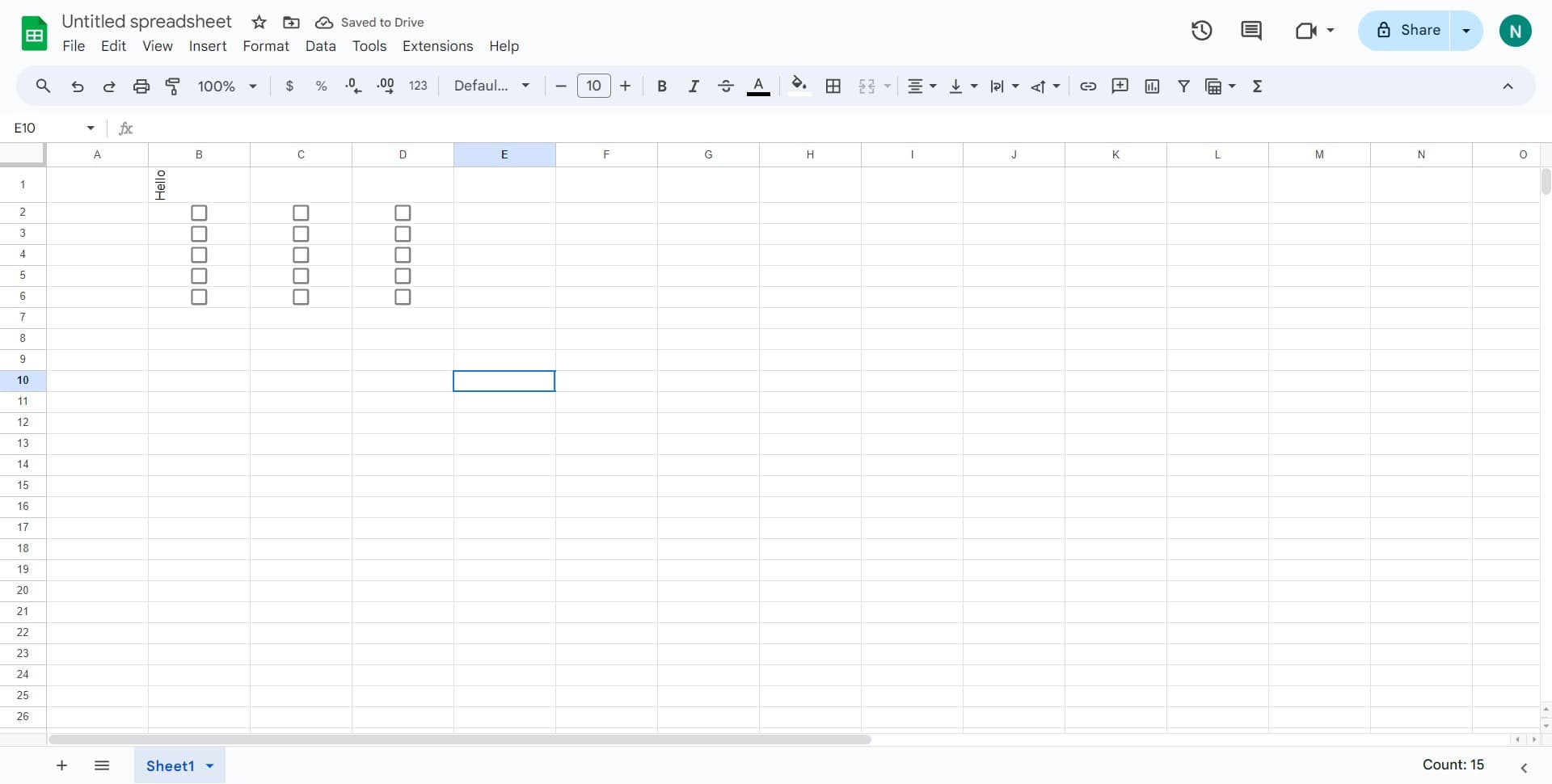Open the font family dropdown

[x=491, y=85]
